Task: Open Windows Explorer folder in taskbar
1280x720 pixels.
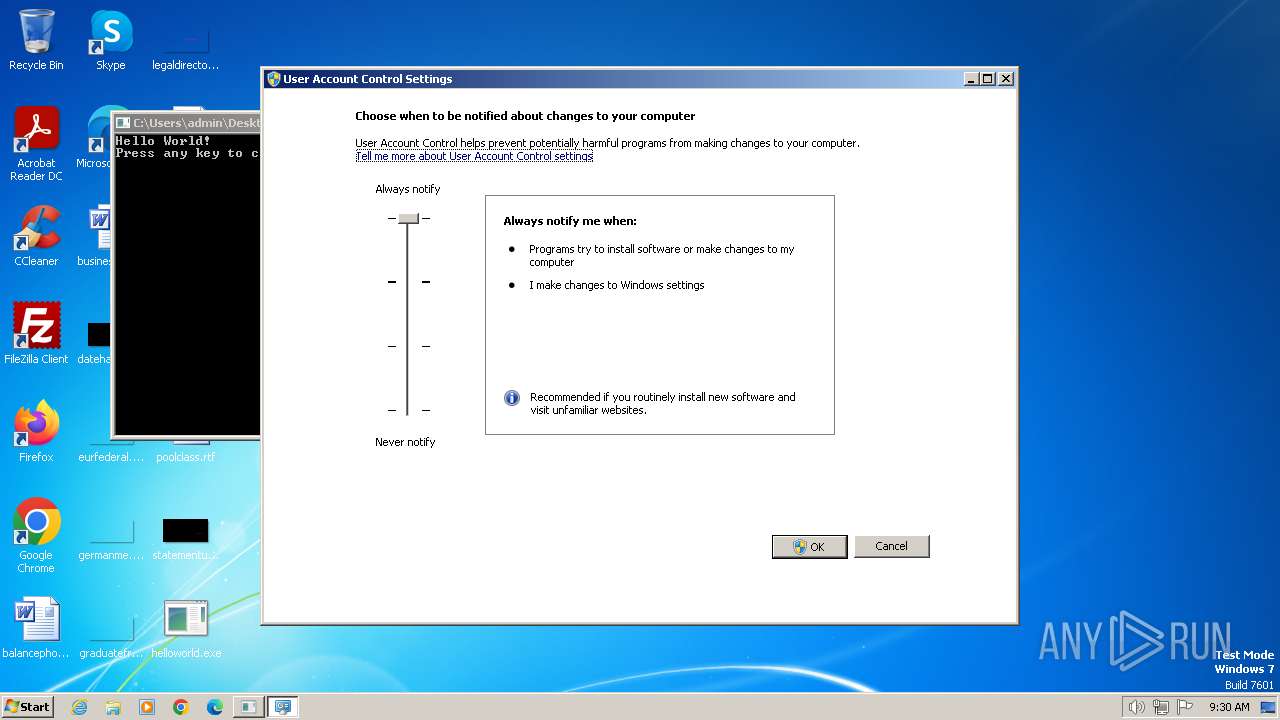Action: tap(113, 707)
